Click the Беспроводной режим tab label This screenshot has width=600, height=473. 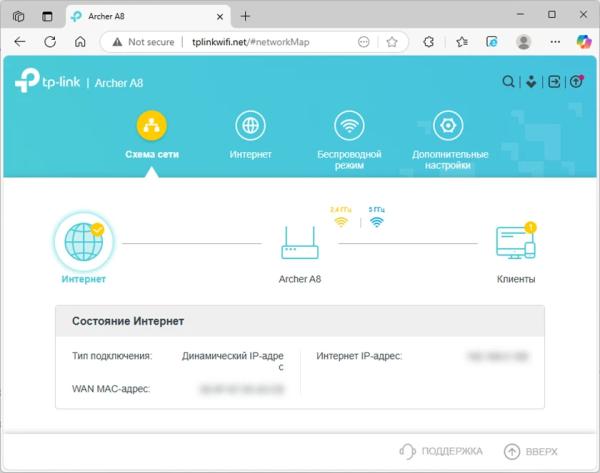pyautogui.click(x=349, y=160)
